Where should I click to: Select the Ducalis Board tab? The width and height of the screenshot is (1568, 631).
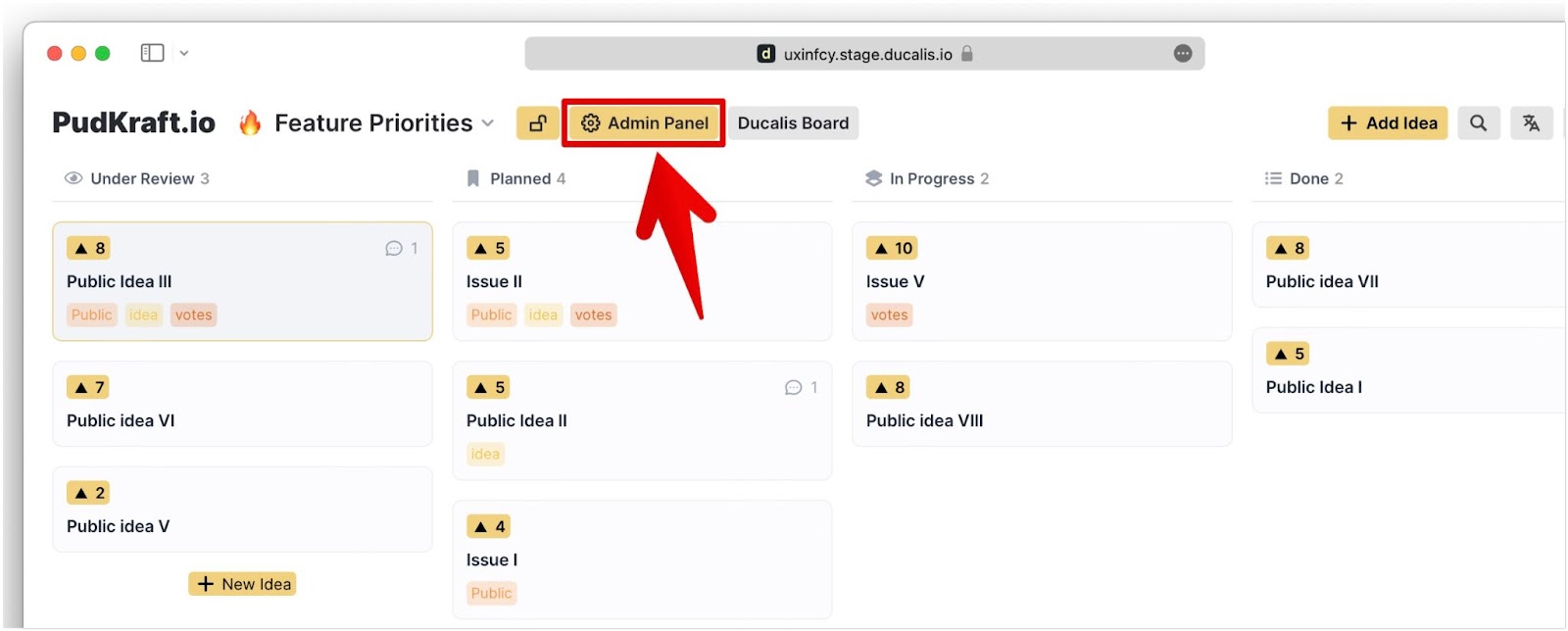[x=793, y=123]
